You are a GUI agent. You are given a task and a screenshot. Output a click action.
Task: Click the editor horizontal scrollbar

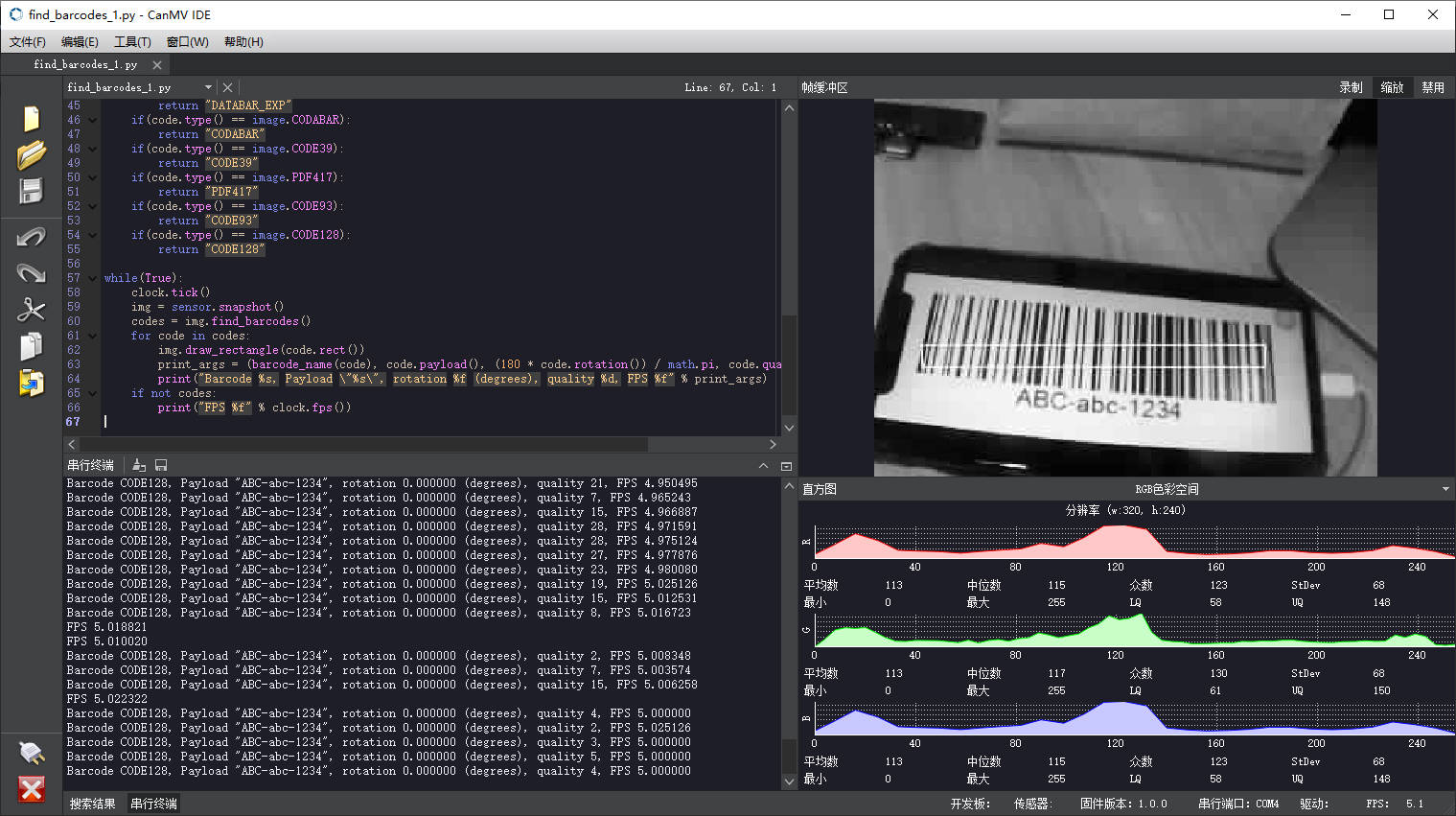pos(364,444)
